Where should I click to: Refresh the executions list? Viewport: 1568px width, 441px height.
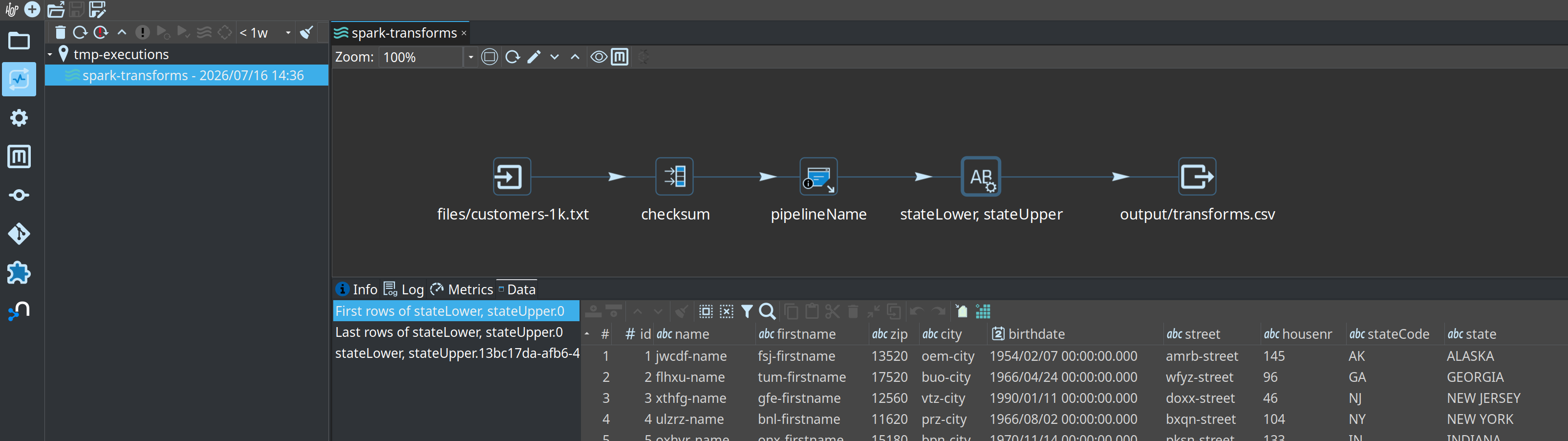point(80,32)
